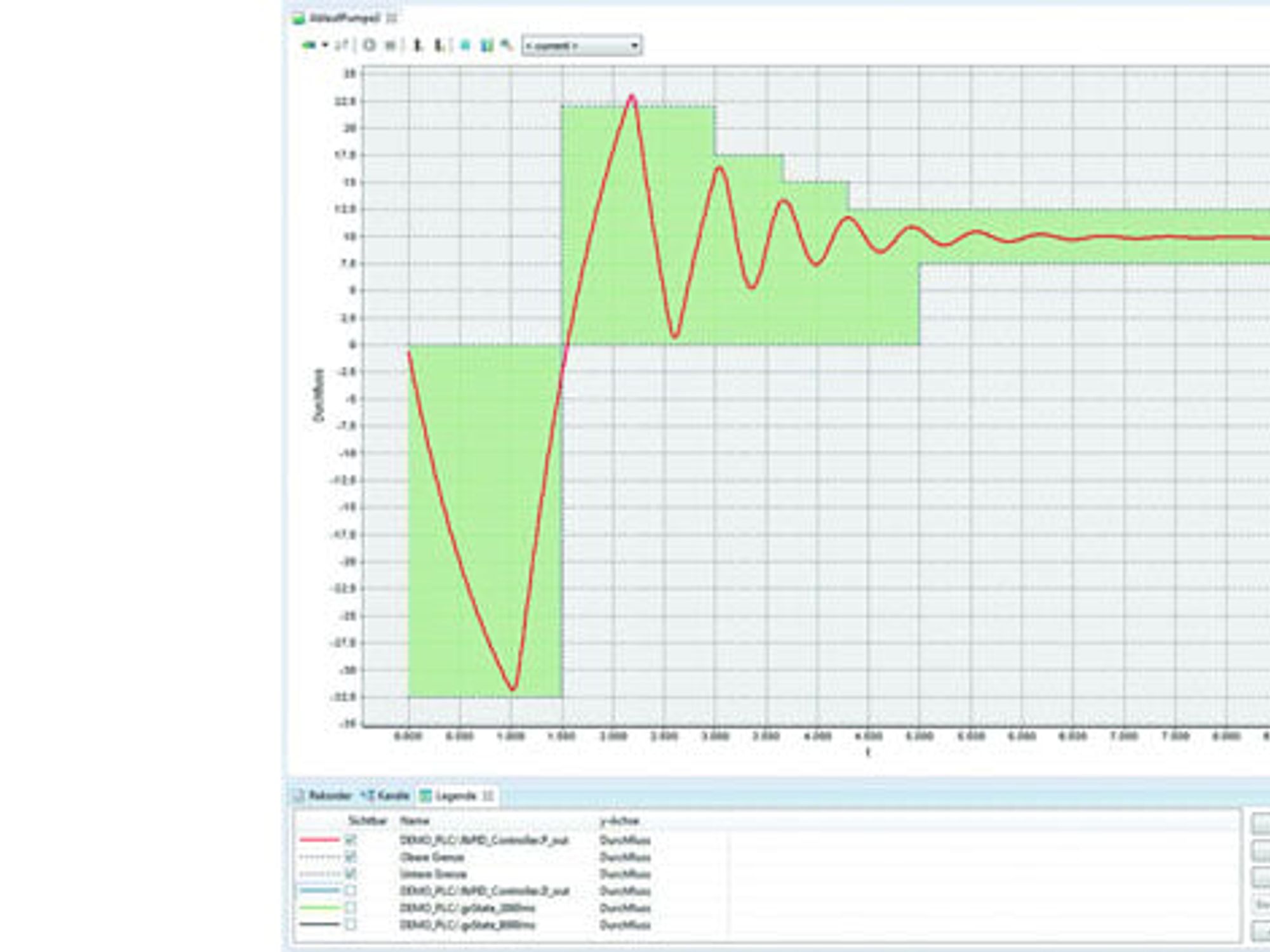This screenshot has width=1270, height=952.
Task: Uncheck visibility of the red P_out trace
Action: 351,840
